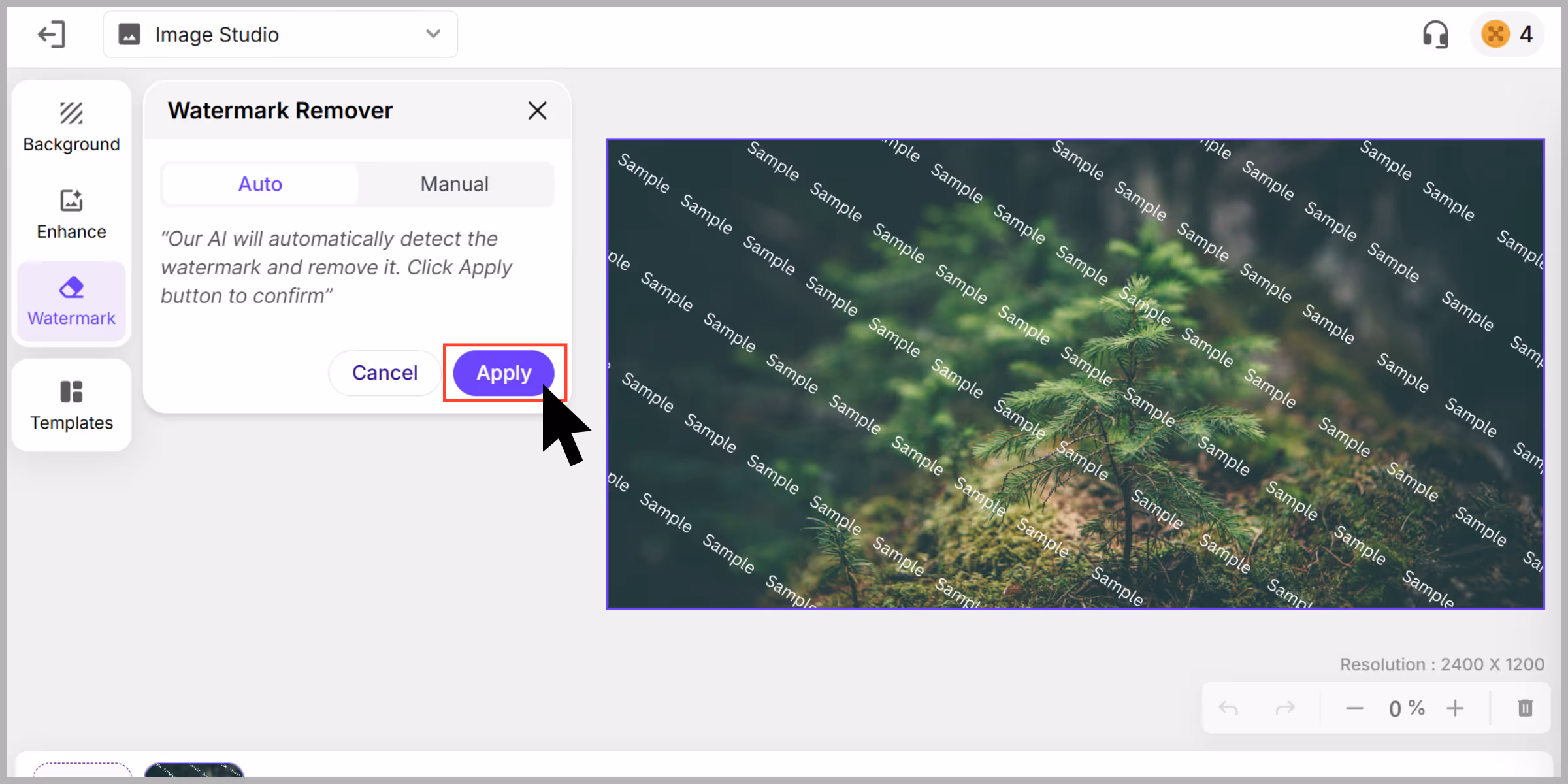Switch to the Auto tab
The width and height of the screenshot is (1568, 784).
[x=260, y=184]
